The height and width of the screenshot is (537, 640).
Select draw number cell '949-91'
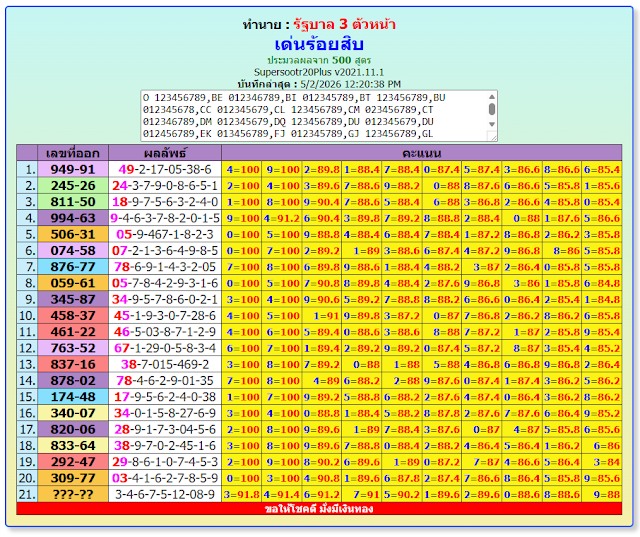[73, 169]
